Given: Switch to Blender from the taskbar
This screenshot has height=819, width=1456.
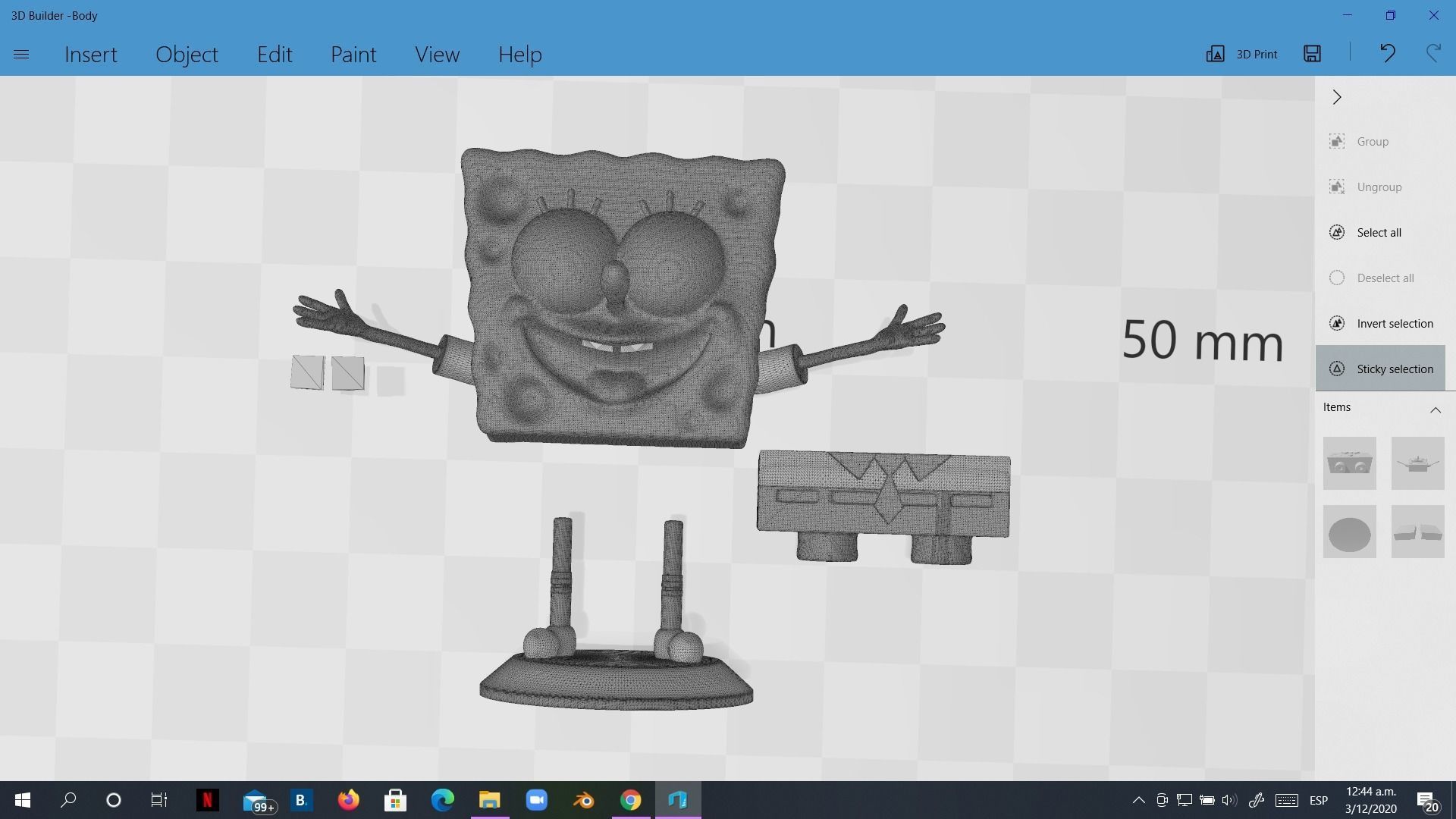Looking at the screenshot, I should pyautogui.click(x=584, y=800).
